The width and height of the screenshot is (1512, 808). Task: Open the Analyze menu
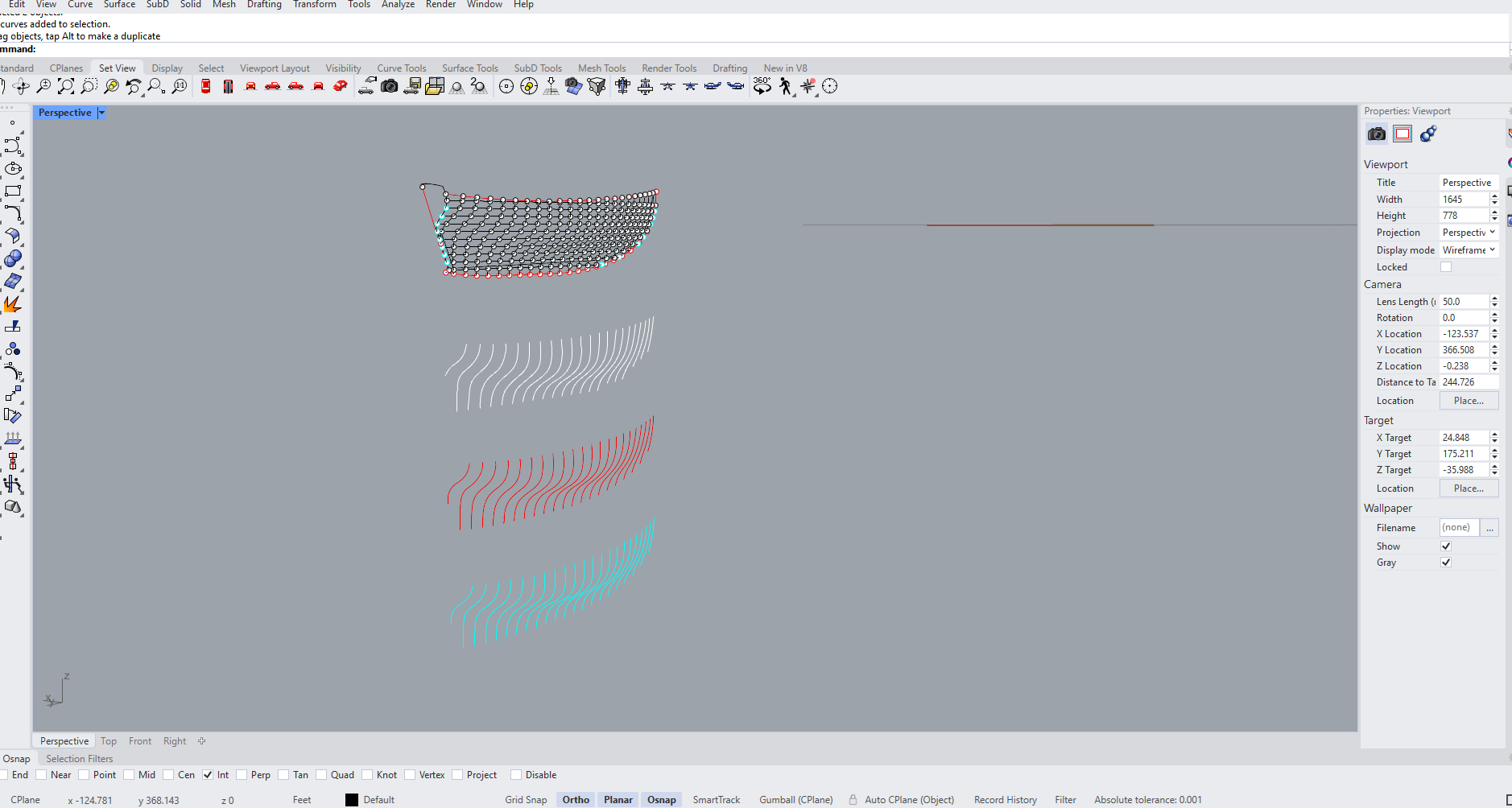point(398,5)
